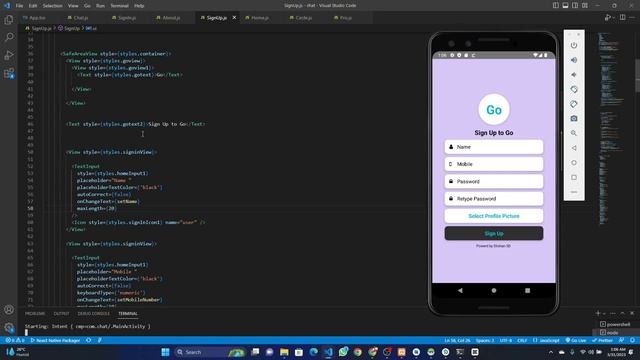640x360 pixels.
Task: Open the Search view in activity bar
Action: 9,37
